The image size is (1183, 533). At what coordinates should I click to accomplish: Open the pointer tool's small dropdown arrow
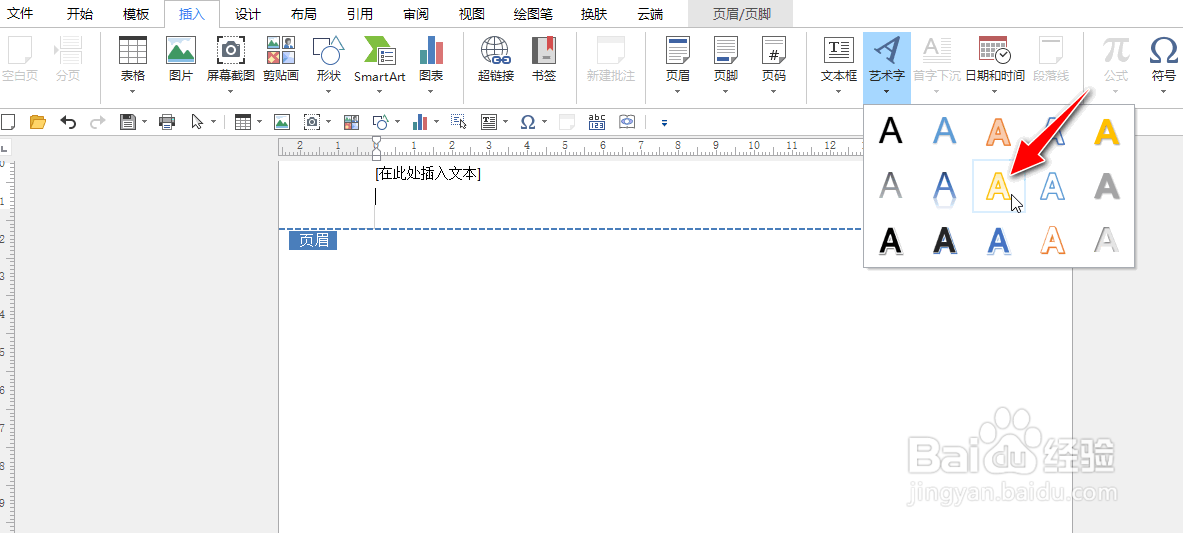coord(214,122)
